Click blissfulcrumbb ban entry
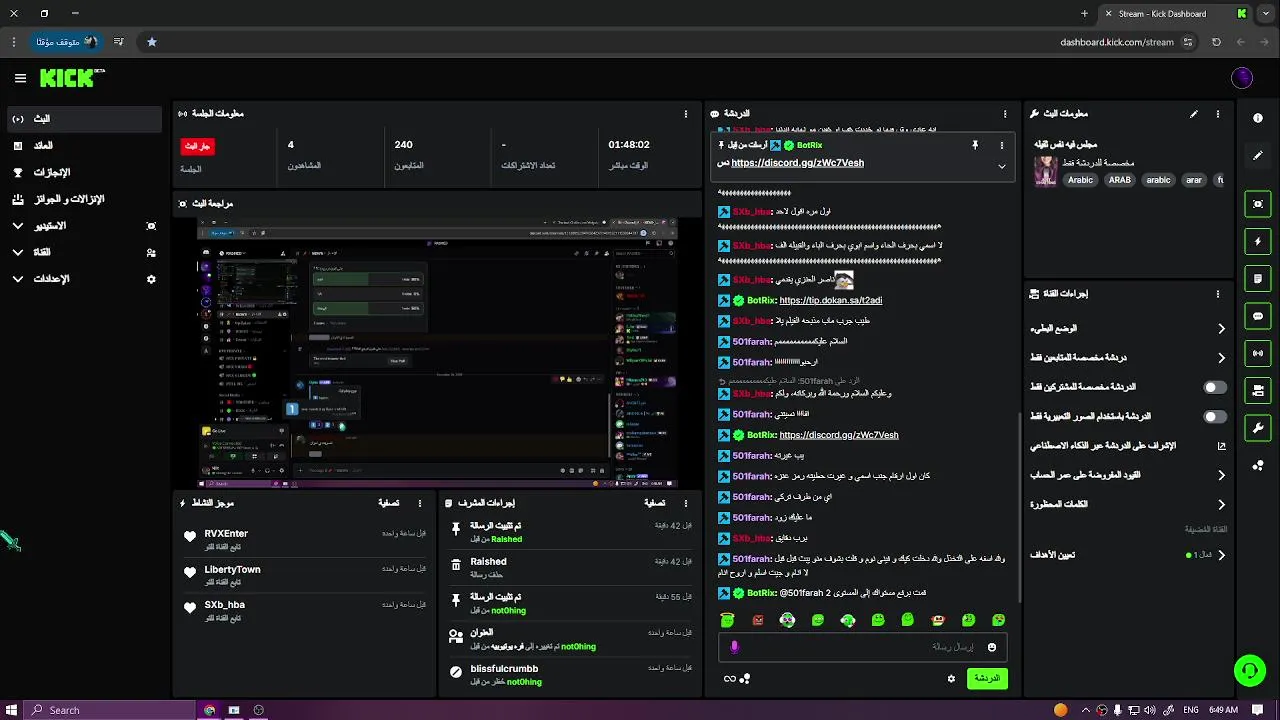This screenshot has width=1280, height=720. coord(571,675)
